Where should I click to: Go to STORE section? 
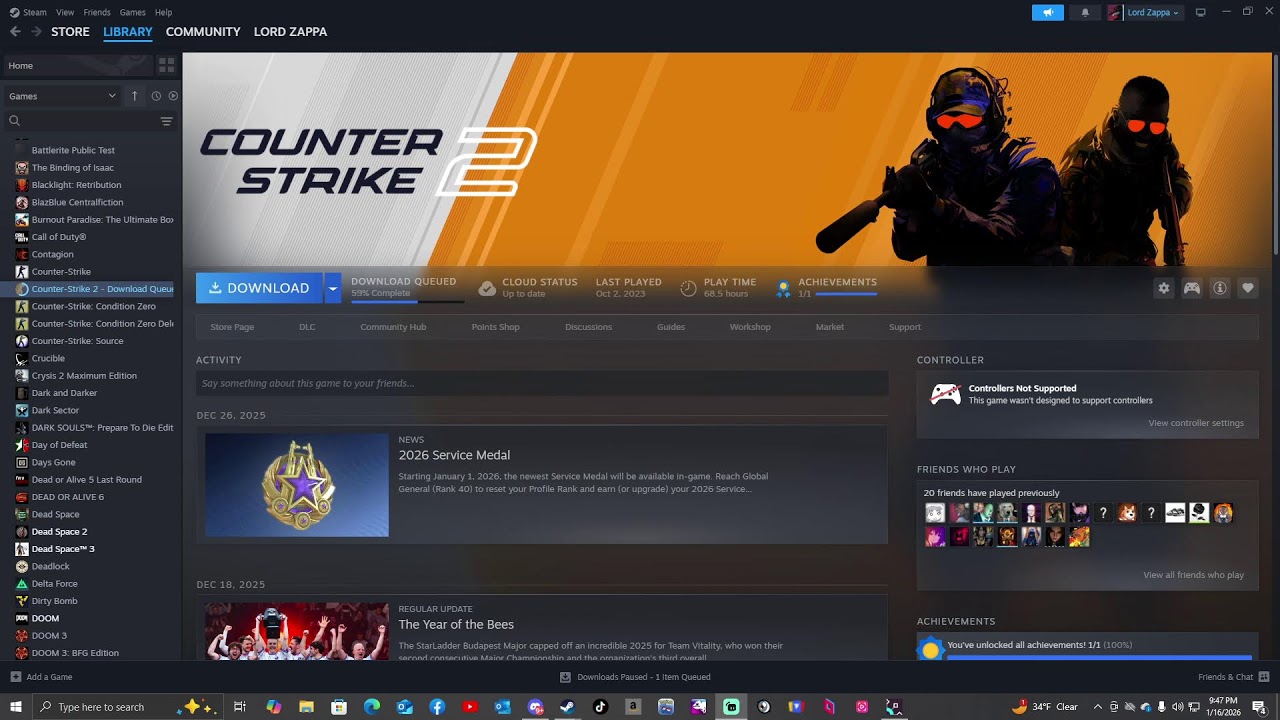(70, 32)
